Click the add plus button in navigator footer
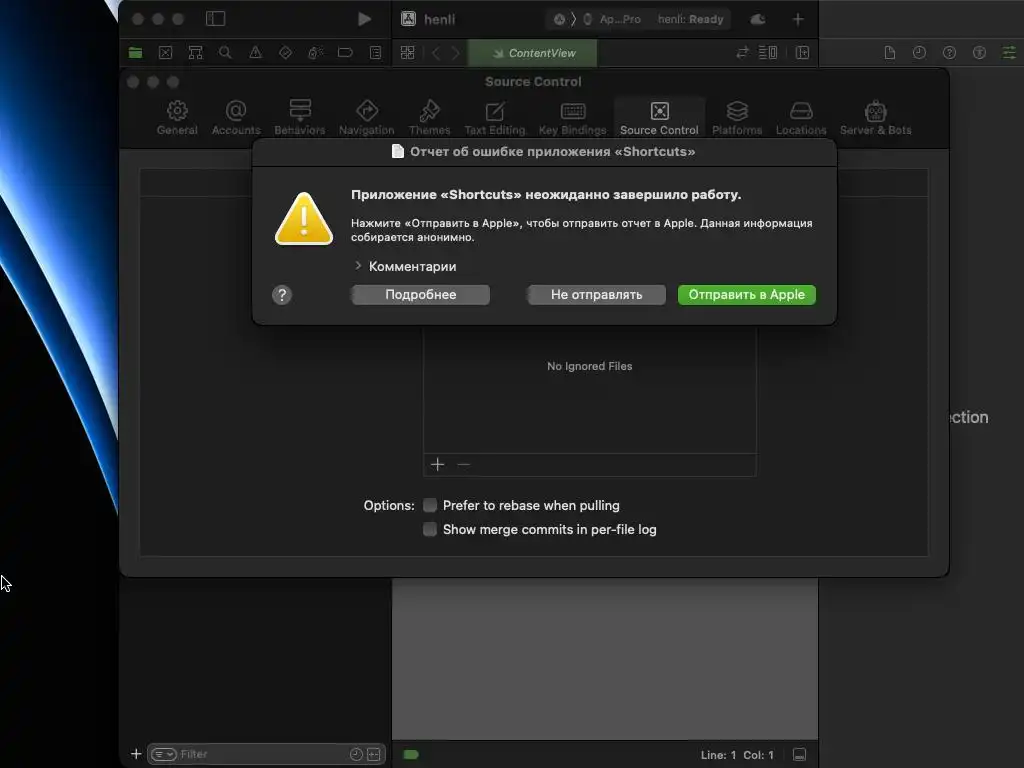Screen dimensions: 1024x768 (136, 754)
